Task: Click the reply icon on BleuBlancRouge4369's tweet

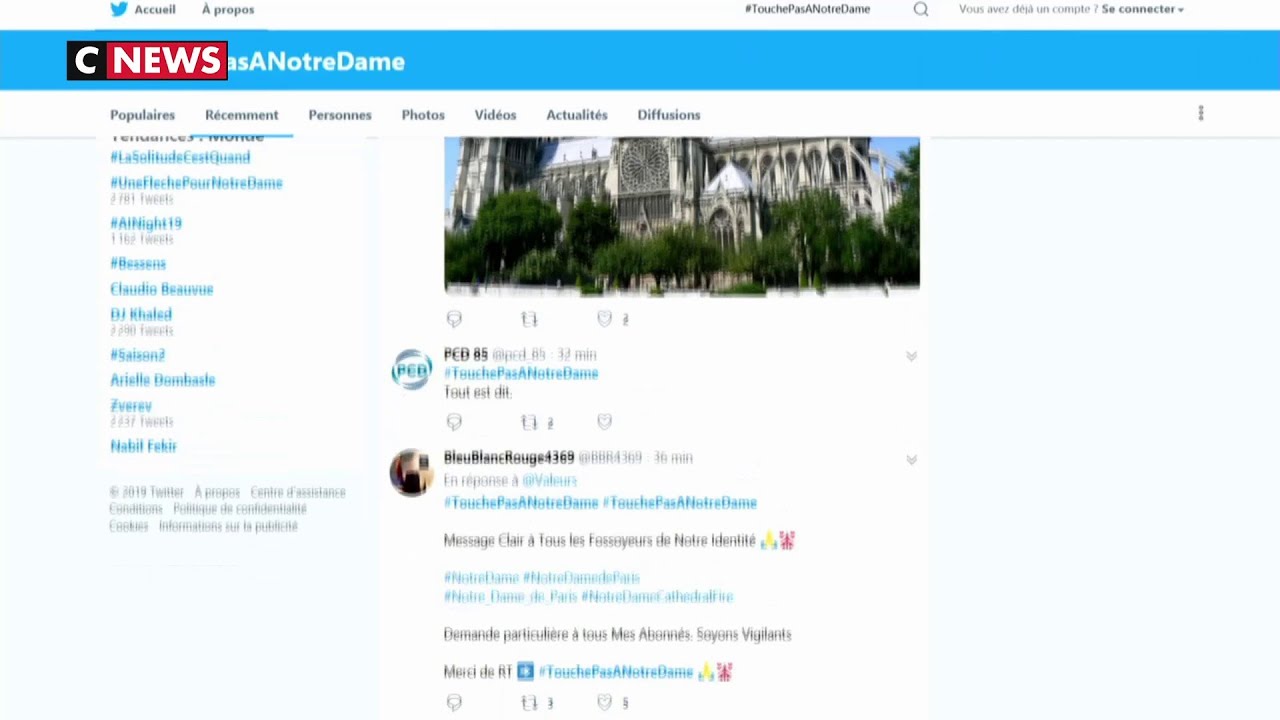Action: (x=454, y=702)
